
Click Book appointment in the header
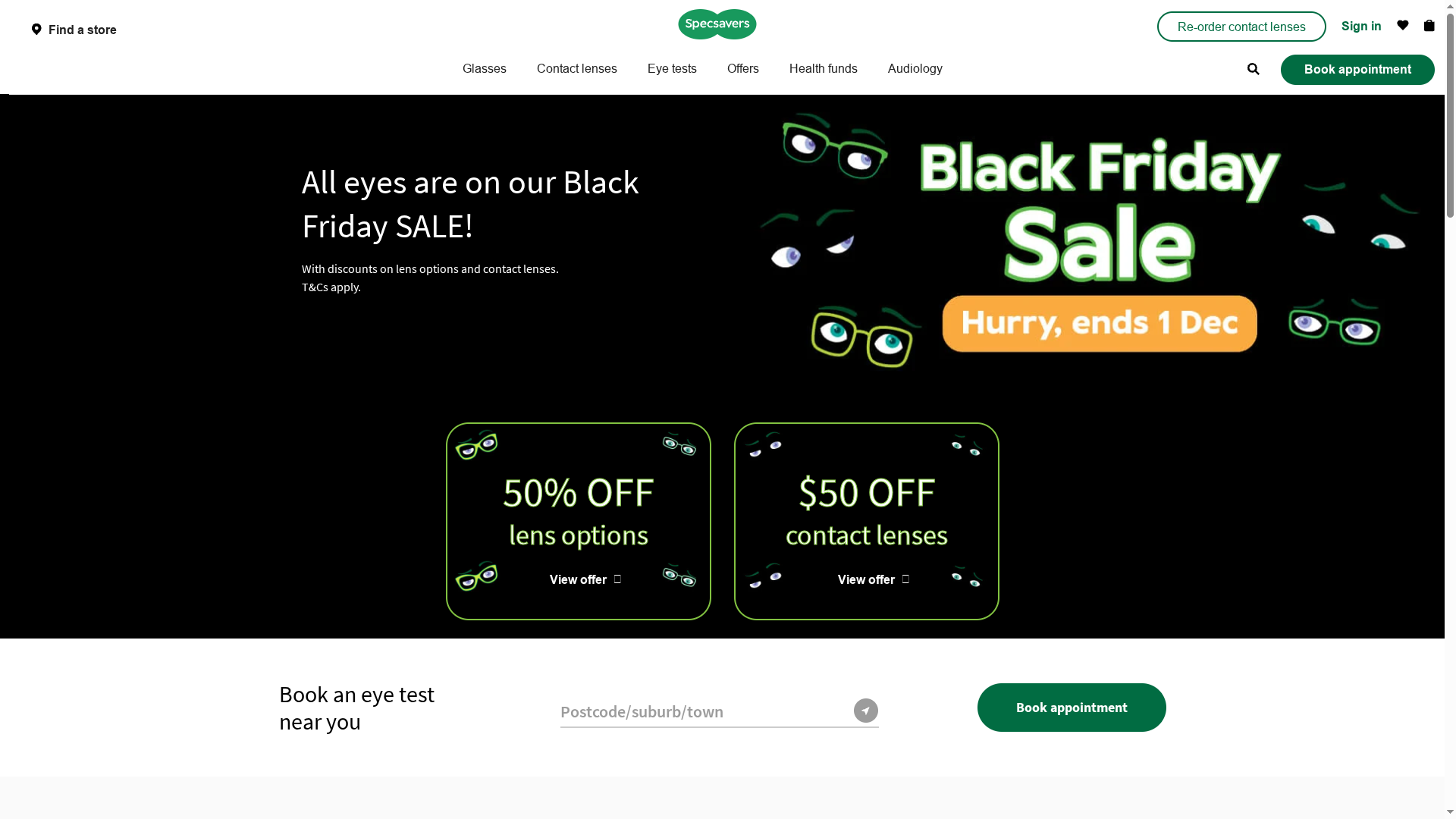[1357, 69]
